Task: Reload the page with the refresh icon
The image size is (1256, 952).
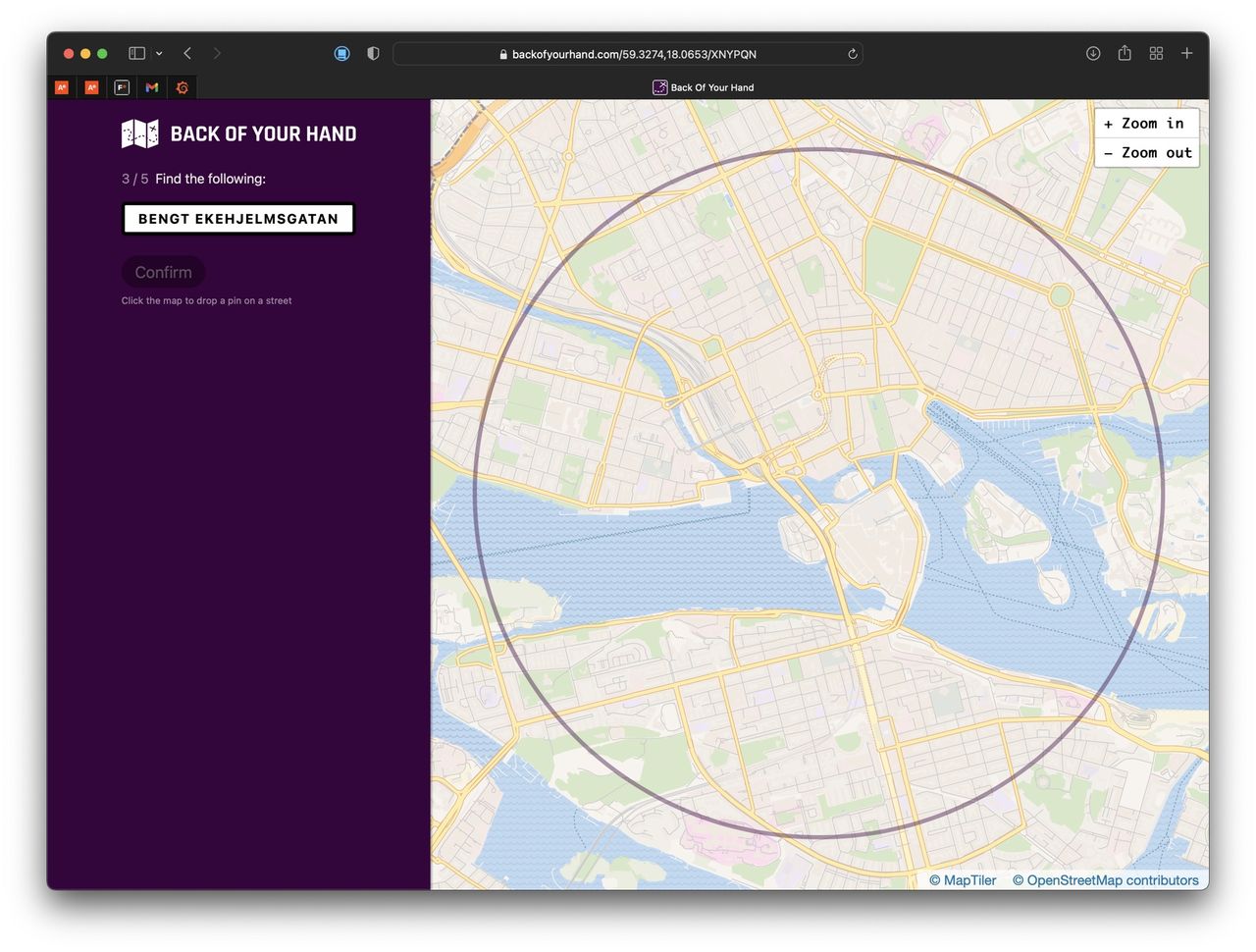Action: click(x=852, y=54)
